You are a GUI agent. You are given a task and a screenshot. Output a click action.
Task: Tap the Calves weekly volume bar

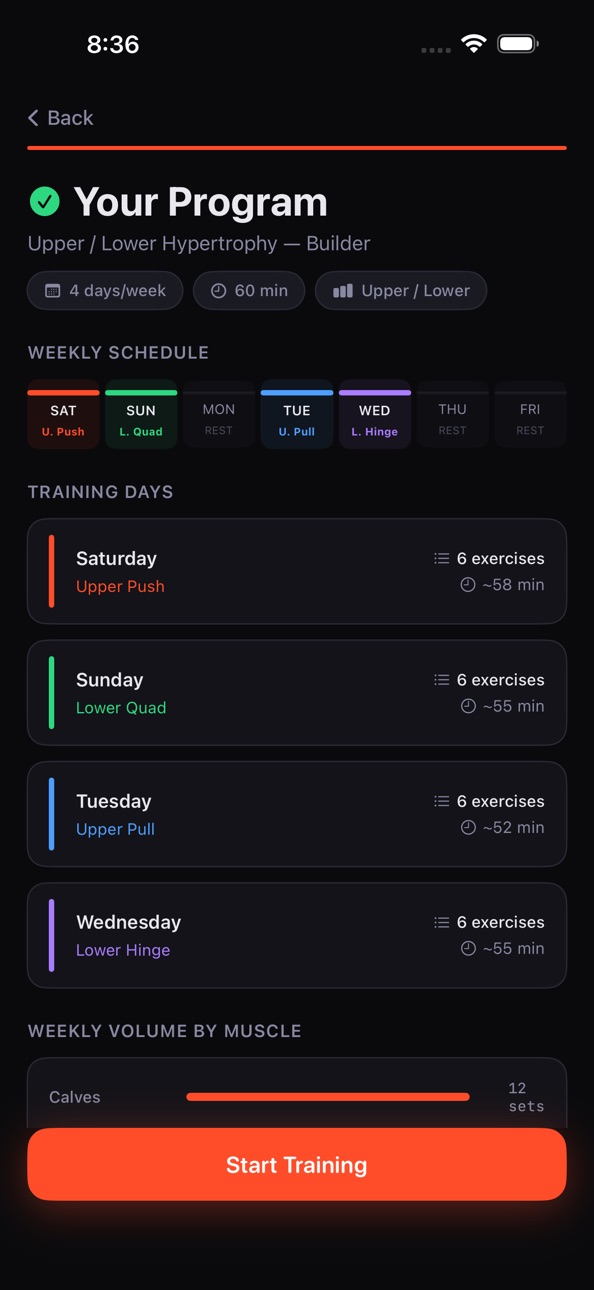click(x=328, y=1097)
